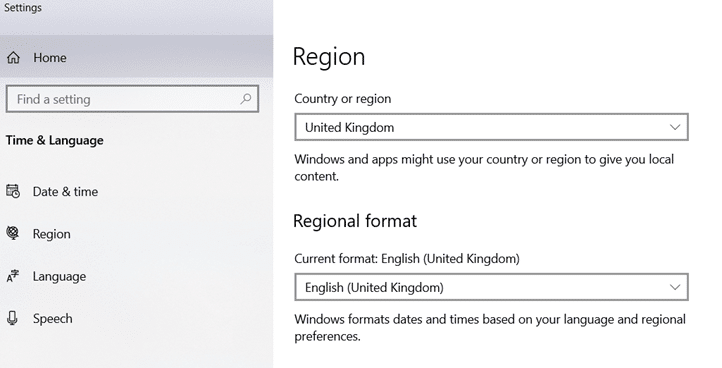722x368 pixels.
Task: Click the Home house icon
Action: pos(13,58)
